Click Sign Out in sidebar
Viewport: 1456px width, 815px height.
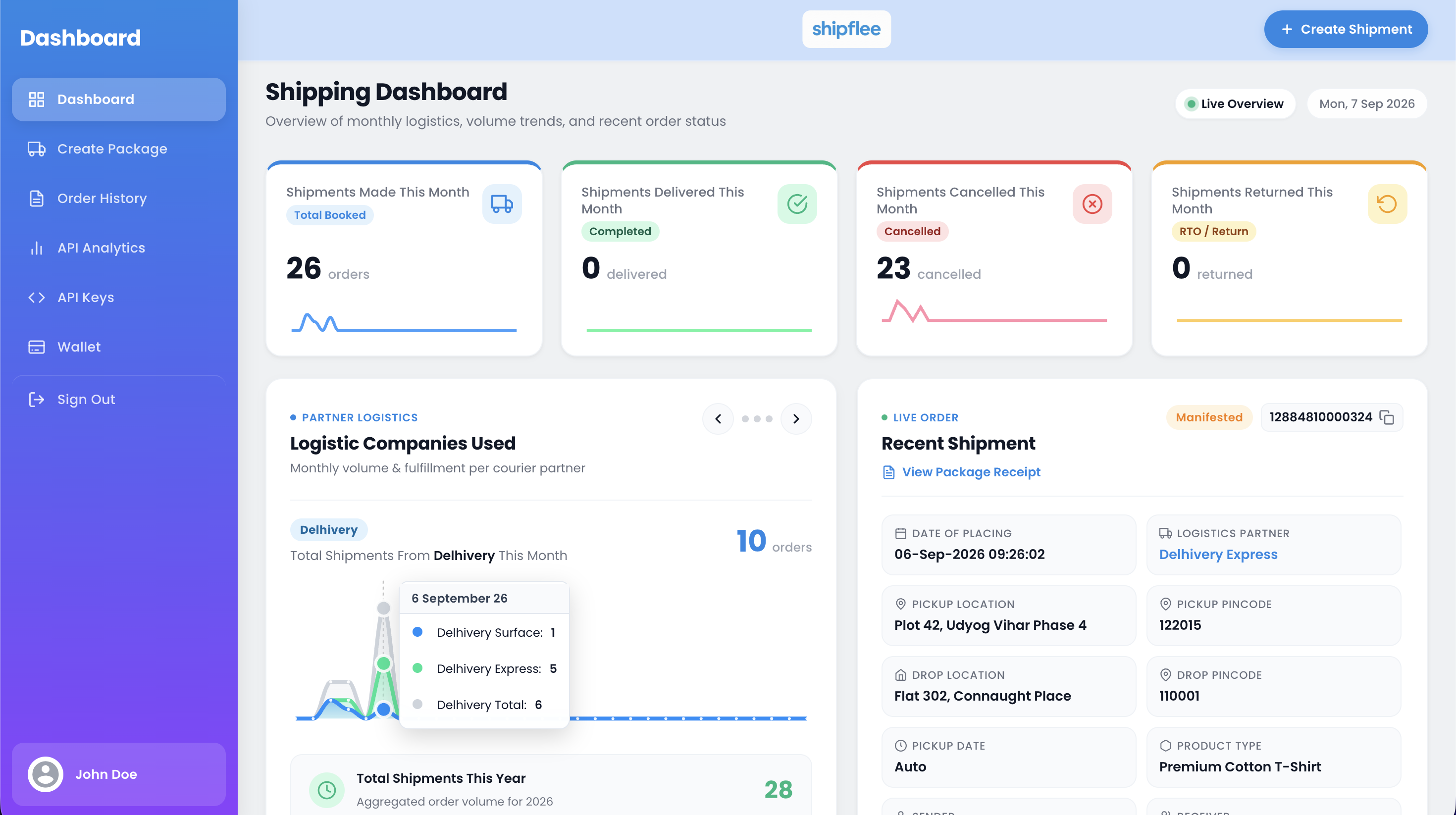coord(119,400)
